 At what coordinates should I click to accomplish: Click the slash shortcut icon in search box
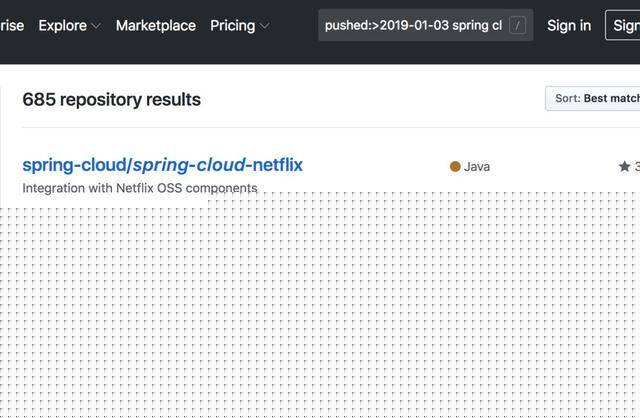(x=517, y=25)
